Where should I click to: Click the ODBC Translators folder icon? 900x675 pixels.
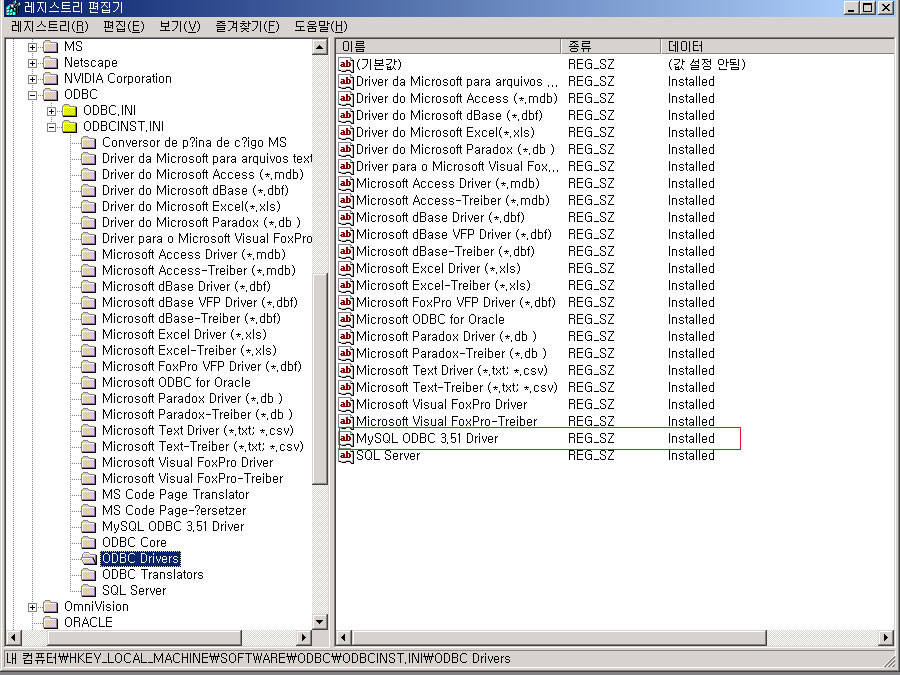coord(89,575)
